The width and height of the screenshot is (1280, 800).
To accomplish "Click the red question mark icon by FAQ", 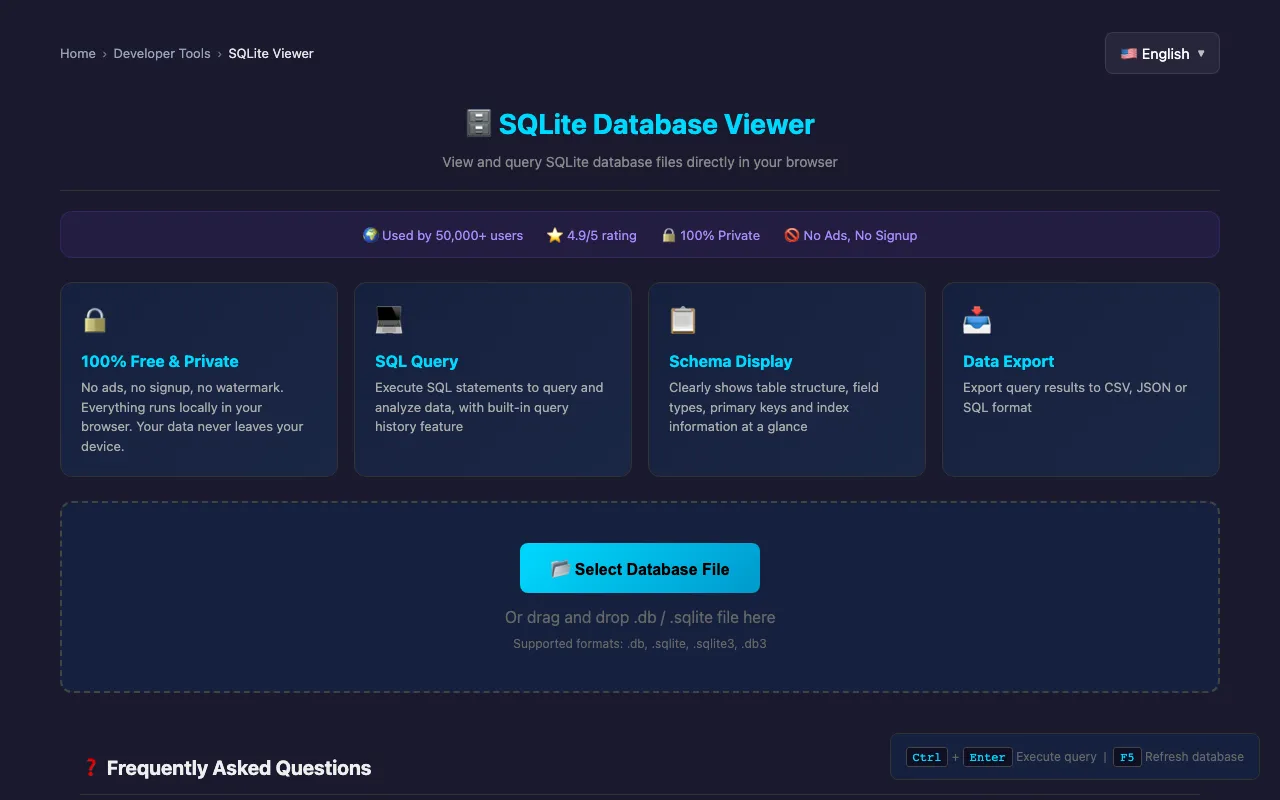I will [90, 768].
